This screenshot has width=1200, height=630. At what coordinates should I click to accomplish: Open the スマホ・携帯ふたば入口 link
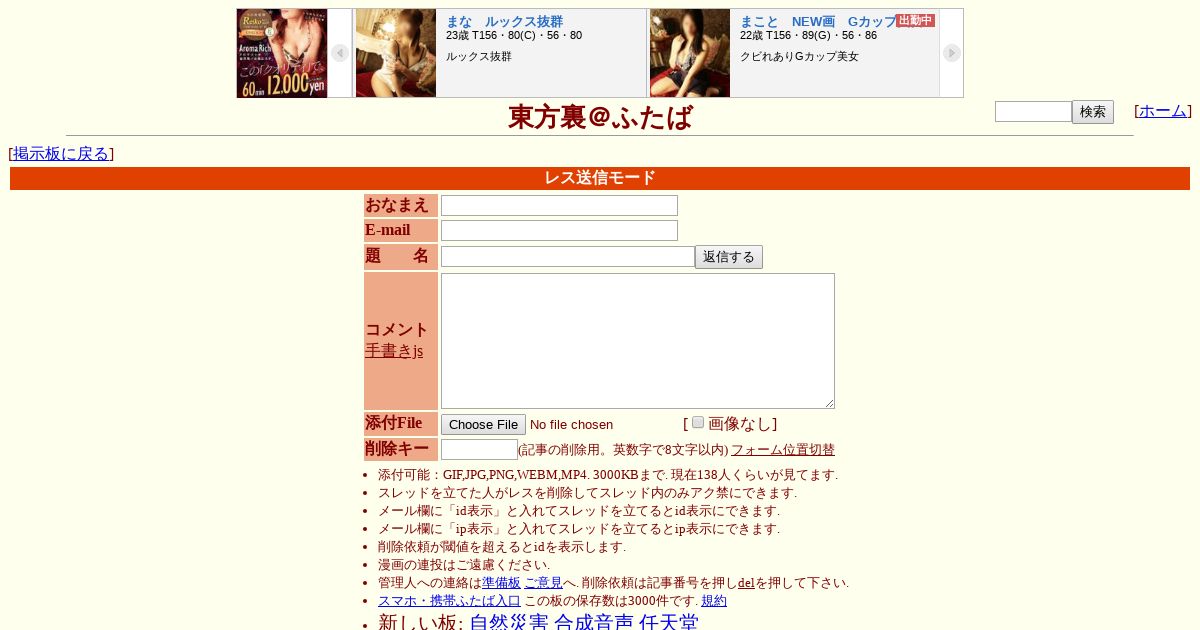pyautogui.click(x=449, y=601)
